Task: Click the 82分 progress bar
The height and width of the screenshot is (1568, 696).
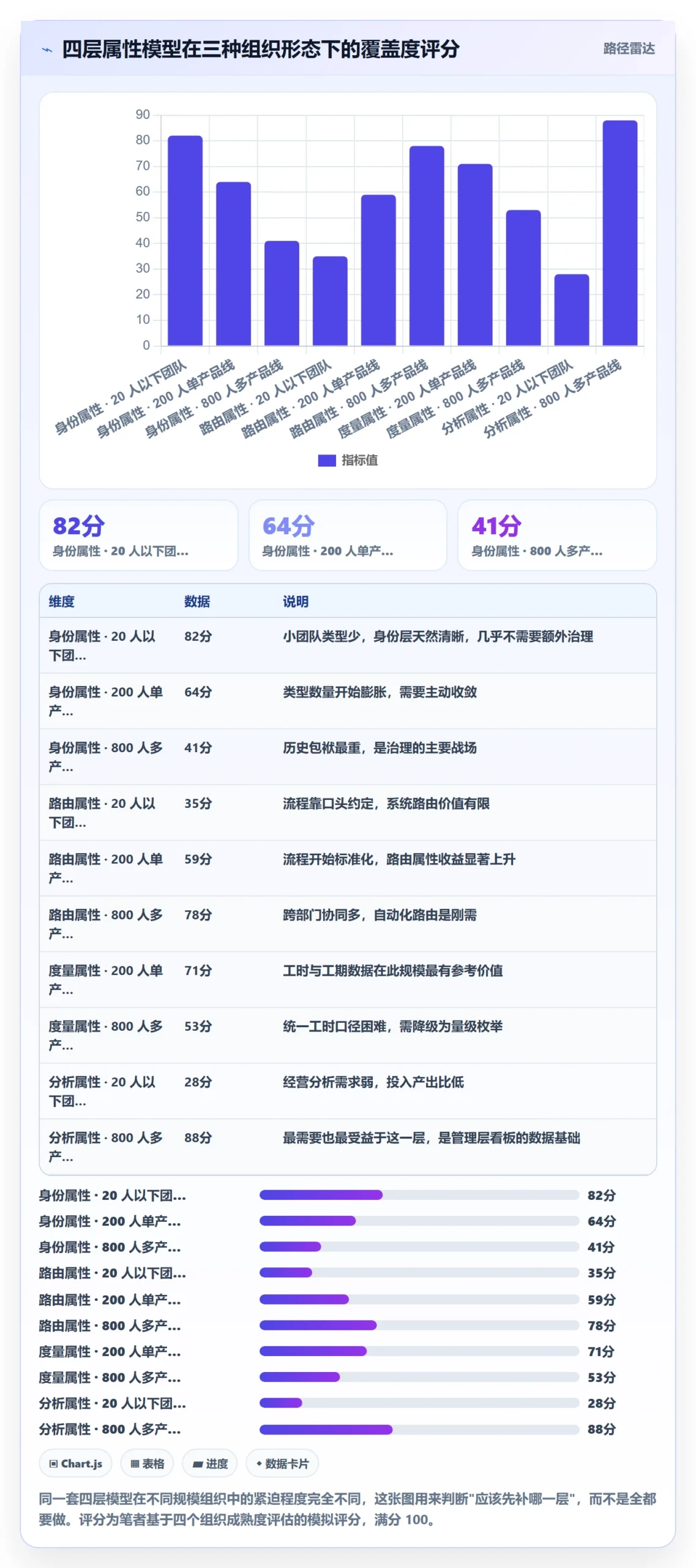Action: [419, 1195]
